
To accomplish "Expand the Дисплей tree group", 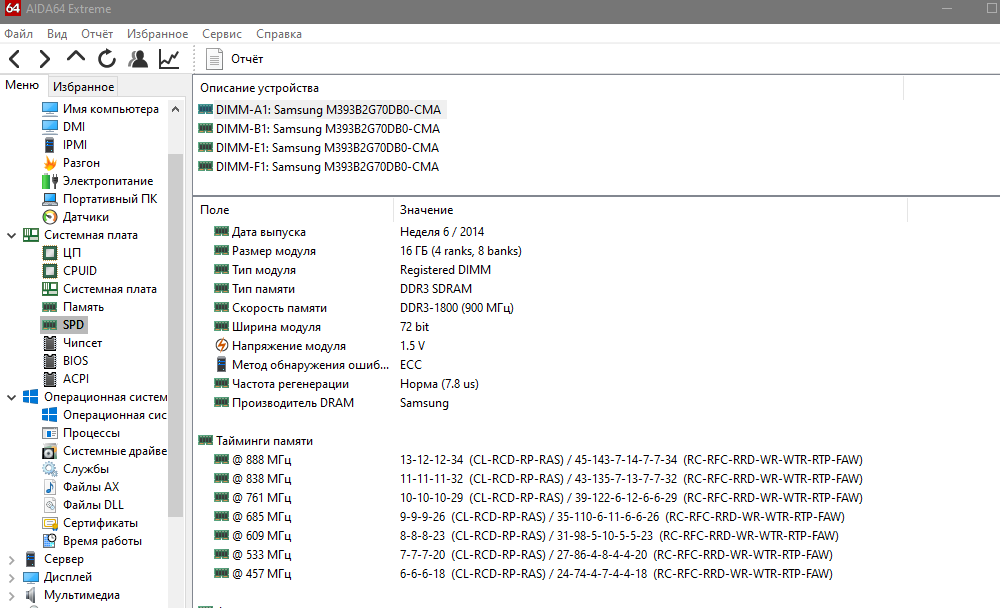I will pos(11,577).
